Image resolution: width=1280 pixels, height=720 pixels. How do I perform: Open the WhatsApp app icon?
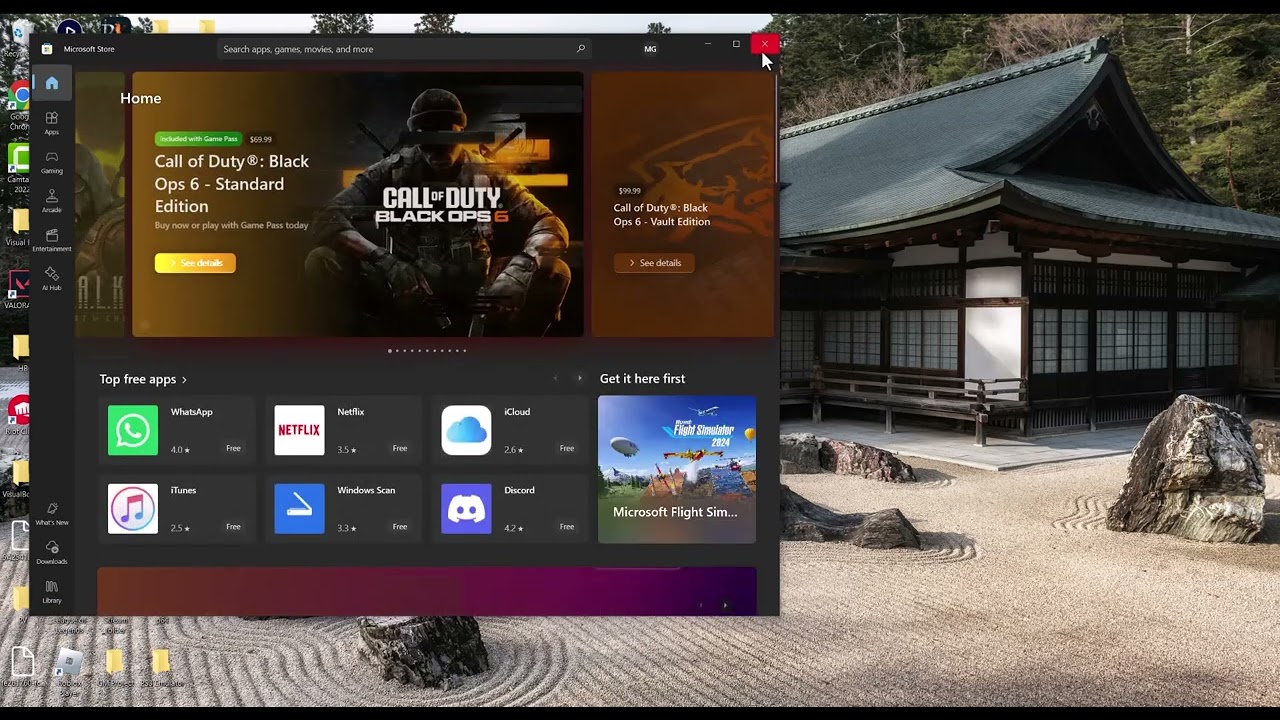[133, 430]
